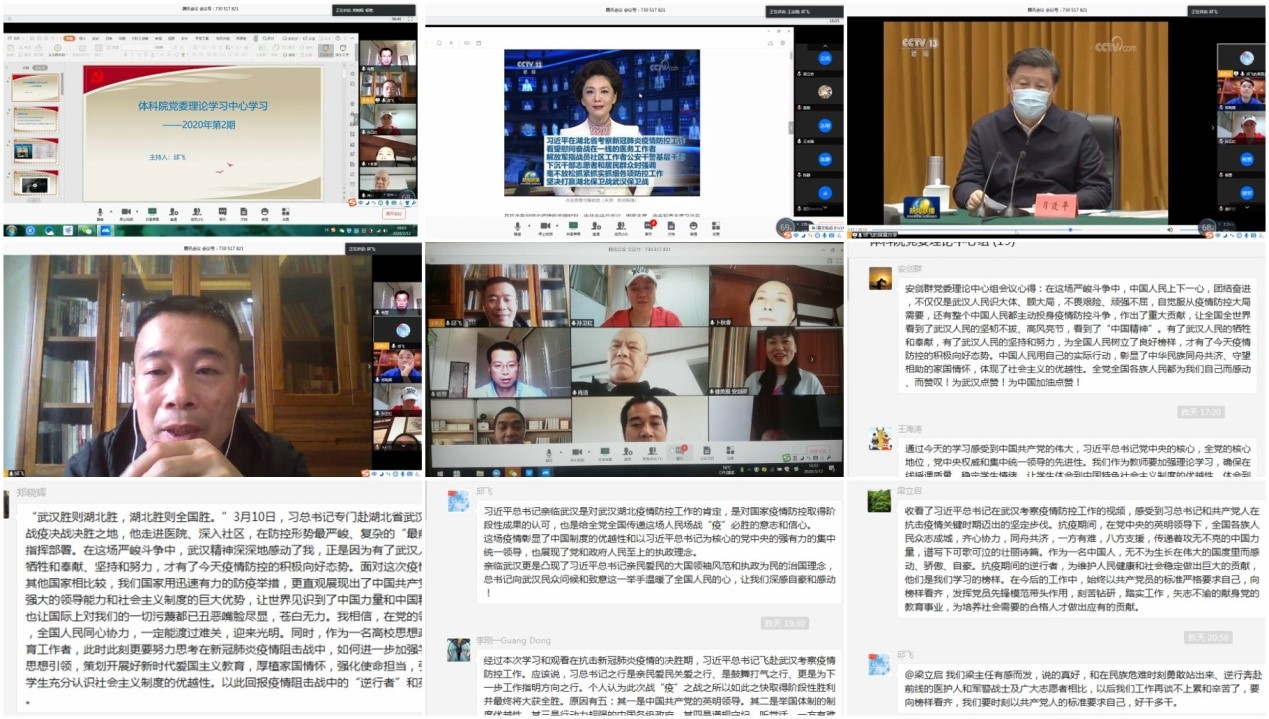Select the second slide thumbnail in WPS panel
1269x719 pixels.
click(36, 118)
